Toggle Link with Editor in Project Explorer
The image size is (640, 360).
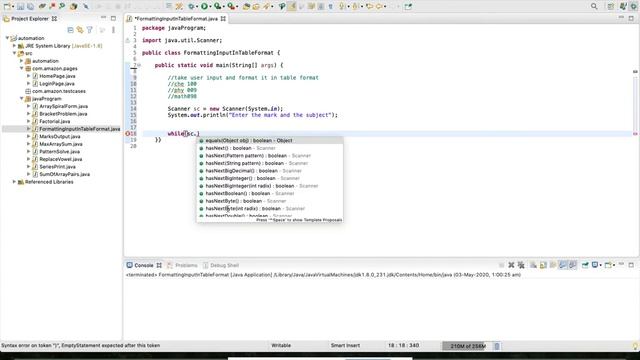[80, 30]
